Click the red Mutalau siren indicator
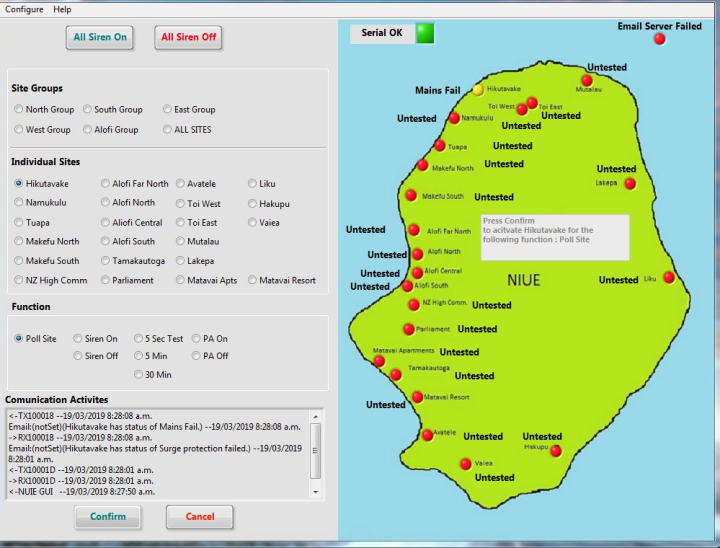This screenshot has width=720, height=548. coord(586,80)
